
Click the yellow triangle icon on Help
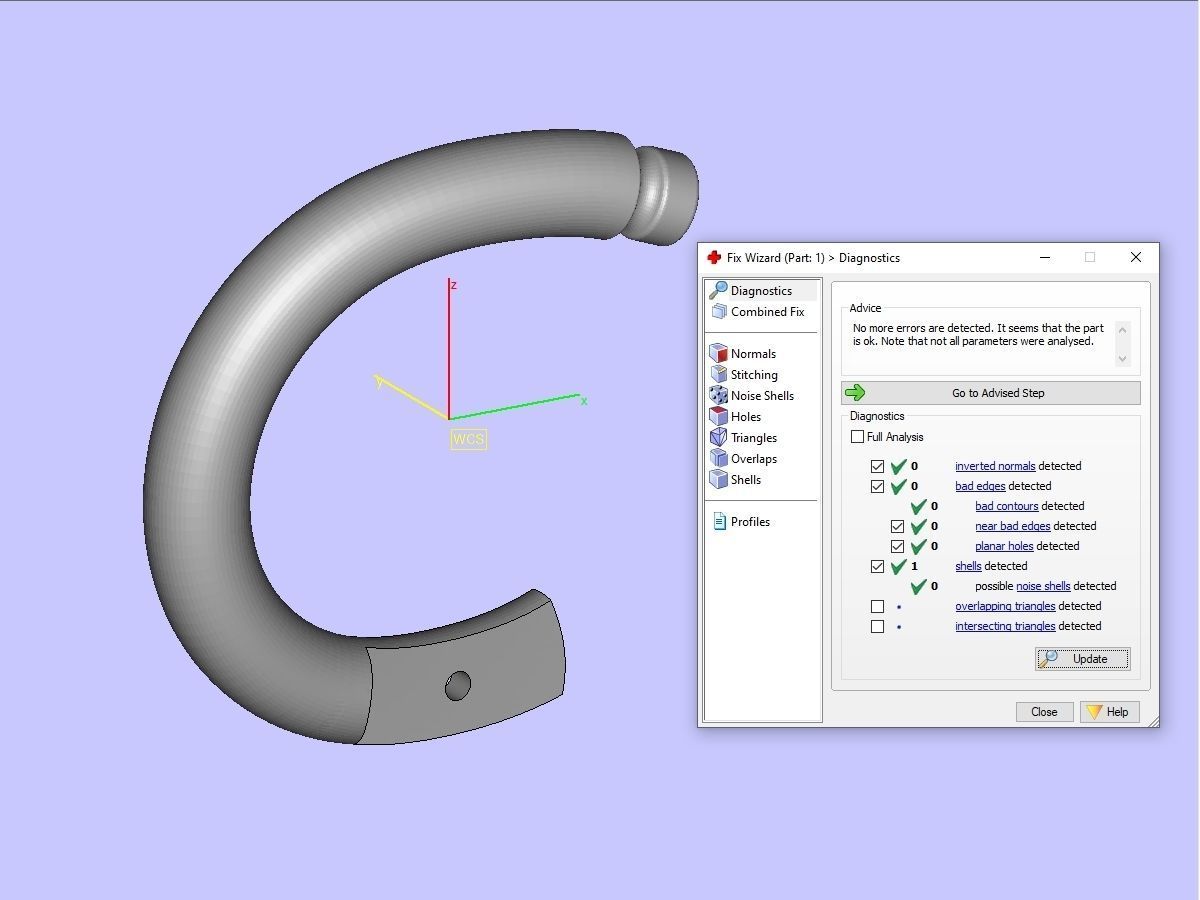(1094, 712)
